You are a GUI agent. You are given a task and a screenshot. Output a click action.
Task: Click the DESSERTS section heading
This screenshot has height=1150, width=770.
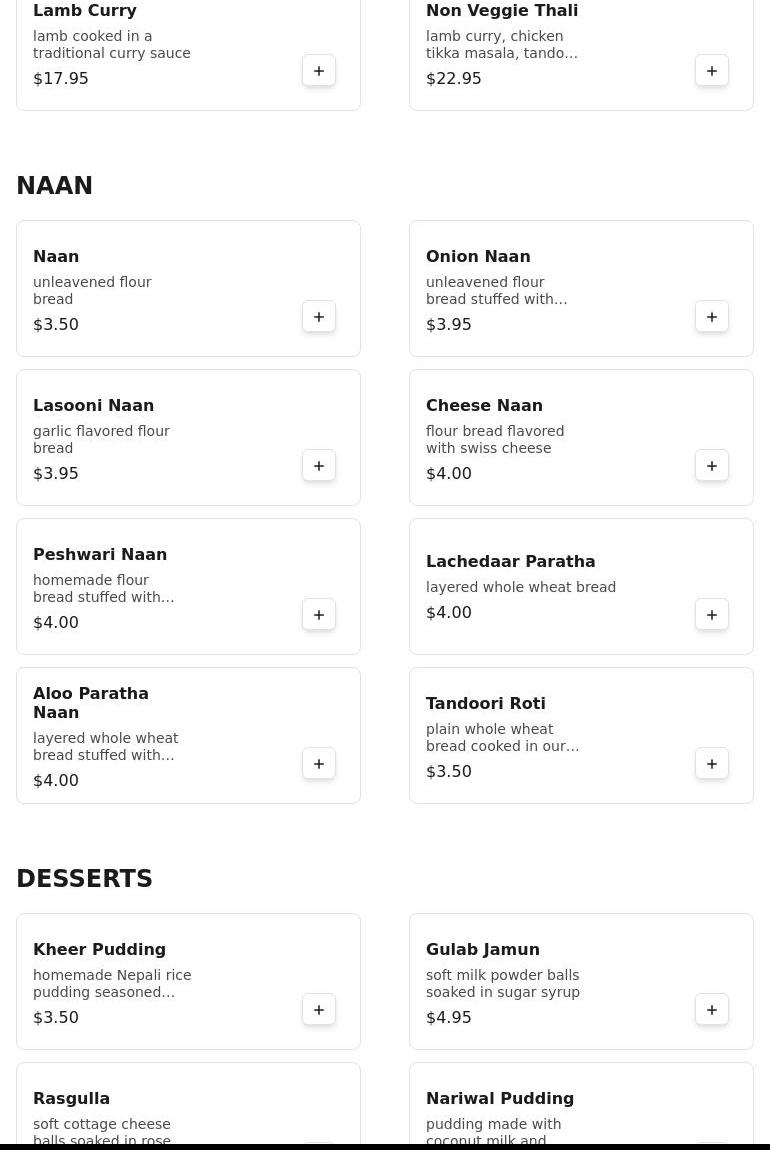pos(84,879)
